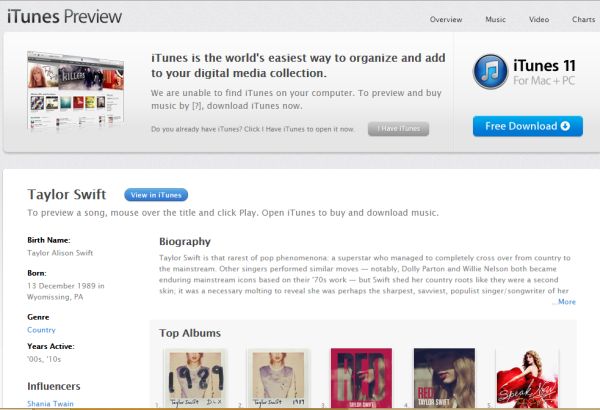
Task: Open the second 1989 album cover
Action: 279,378
